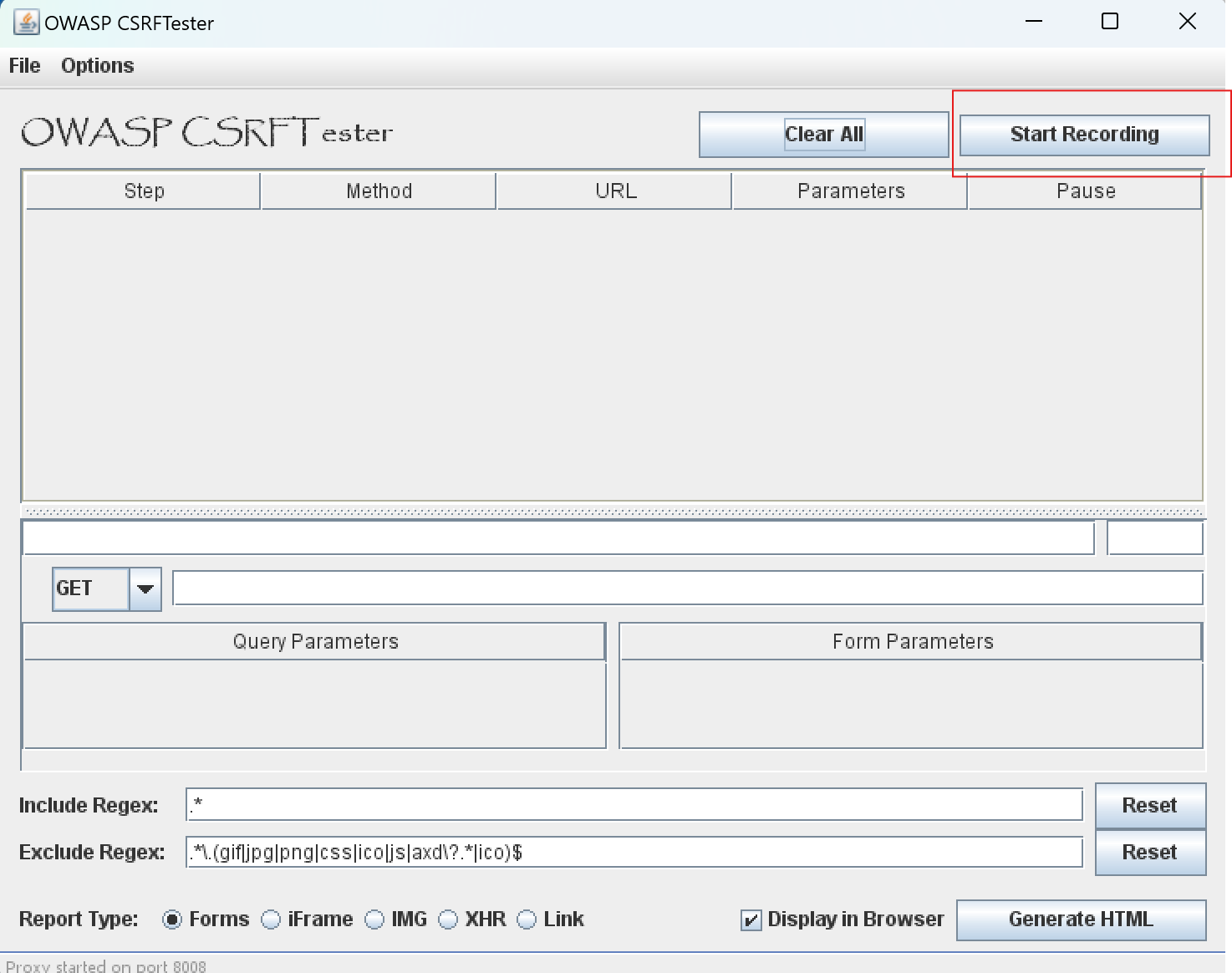
Task: Click the Java app icon in title bar
Action: (26, 23)
